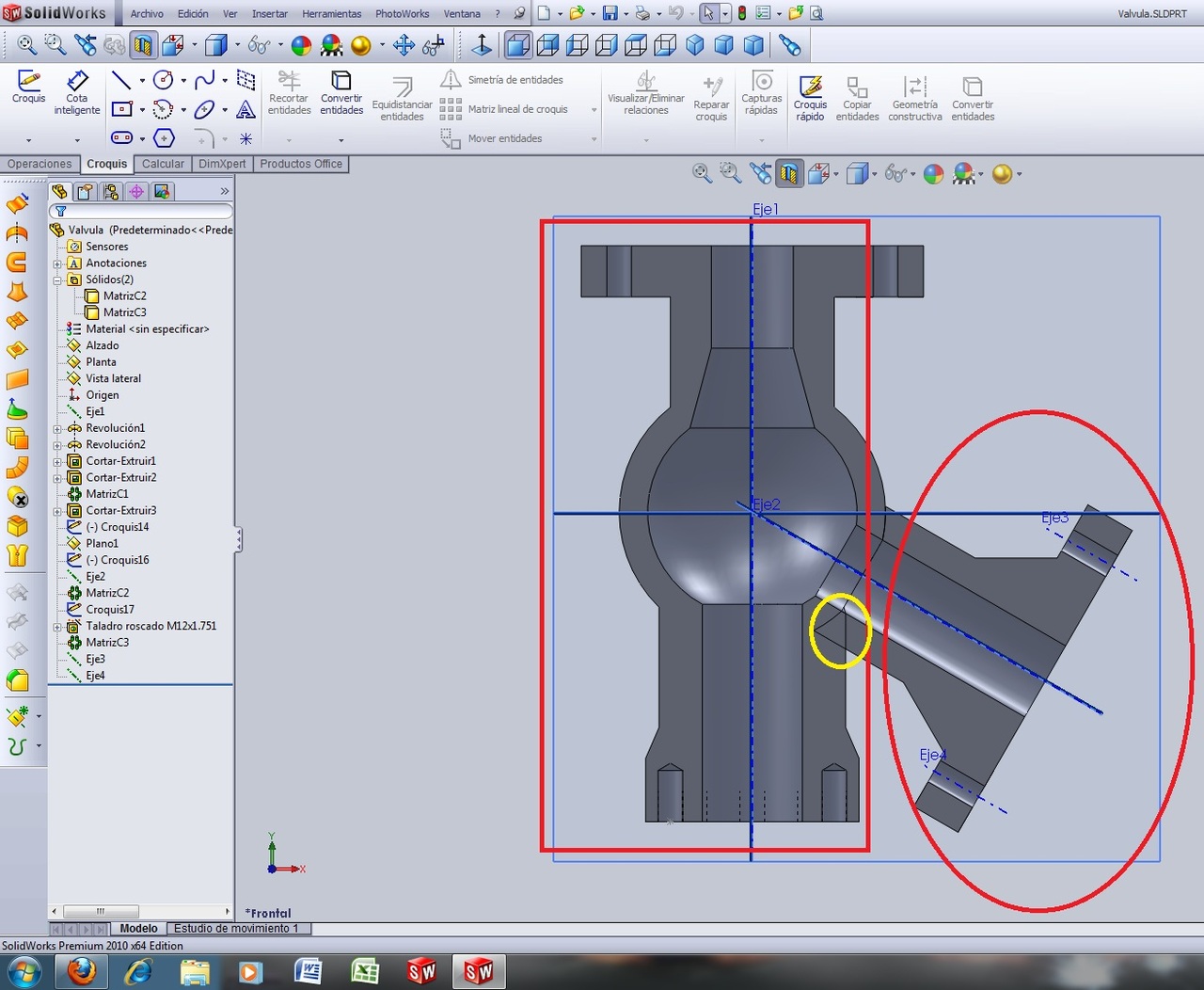Select the Spline sketch tool

click(204, 79)
